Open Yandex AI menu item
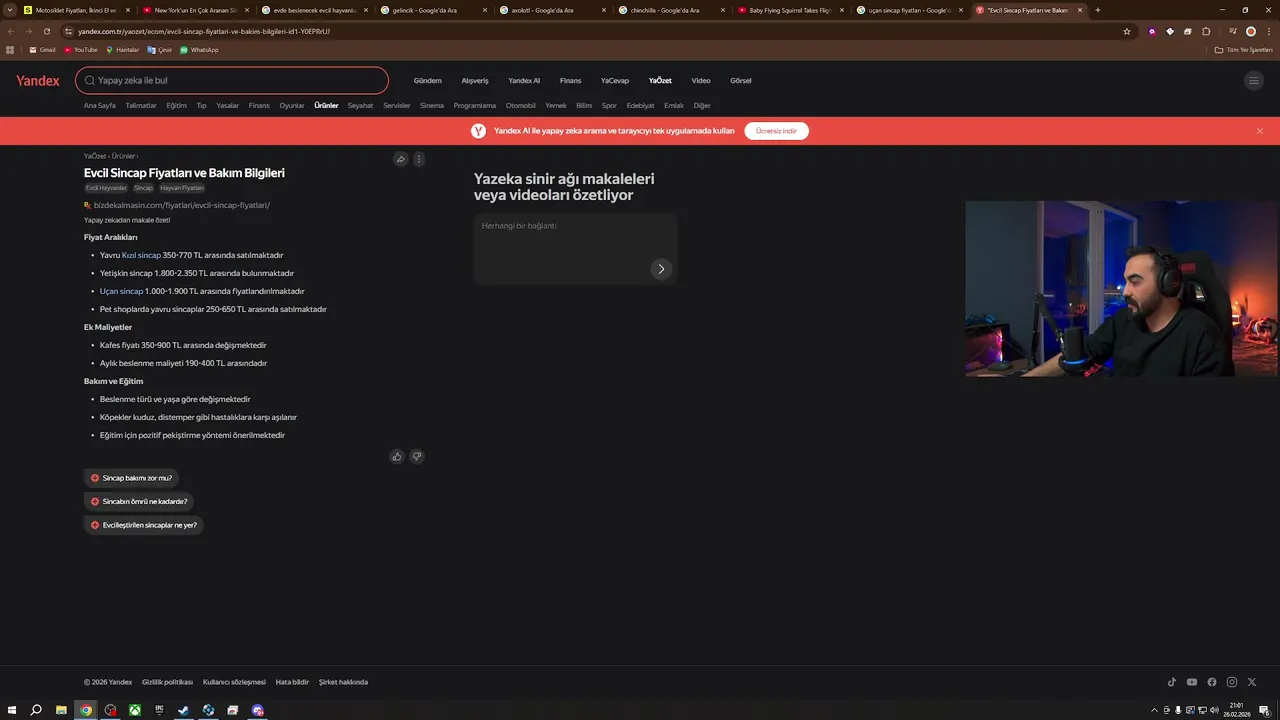 click(524, 81)
